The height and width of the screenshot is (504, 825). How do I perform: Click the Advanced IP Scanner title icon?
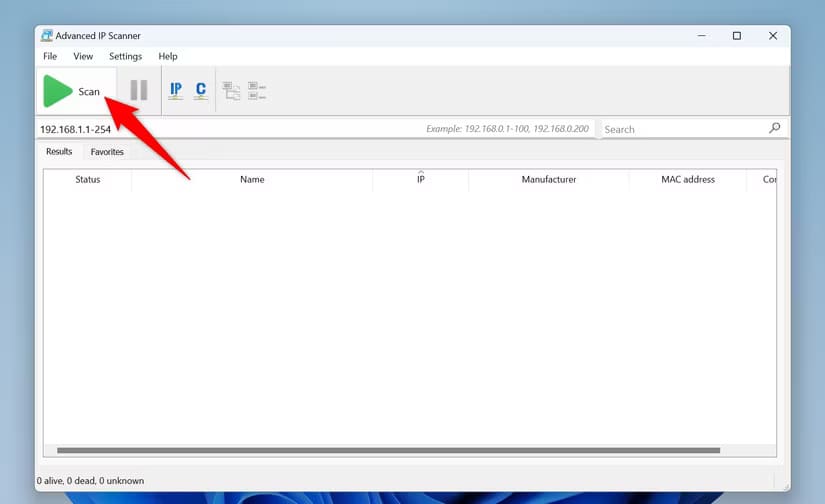point(47,36)
